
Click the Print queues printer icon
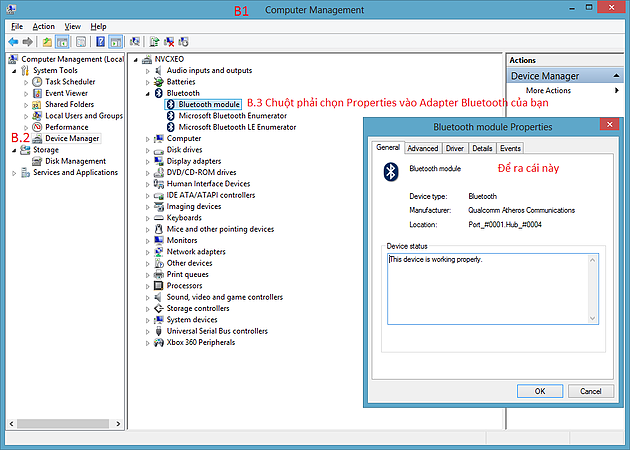coord(158,274)
